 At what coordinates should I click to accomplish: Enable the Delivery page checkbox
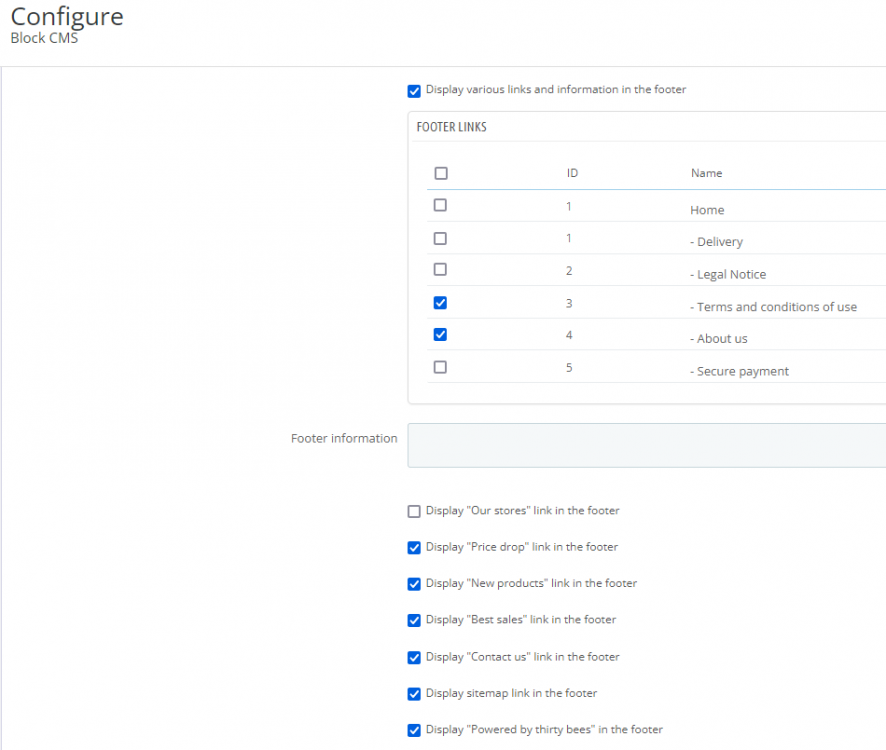(x=440, y=239)
